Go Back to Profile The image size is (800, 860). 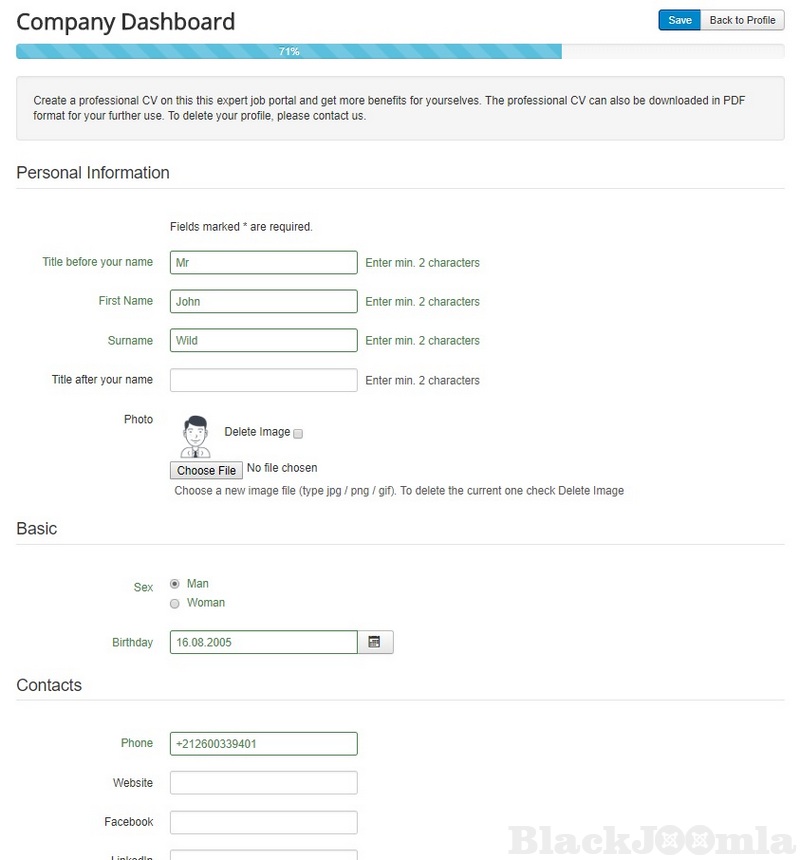tap(742, 20)
